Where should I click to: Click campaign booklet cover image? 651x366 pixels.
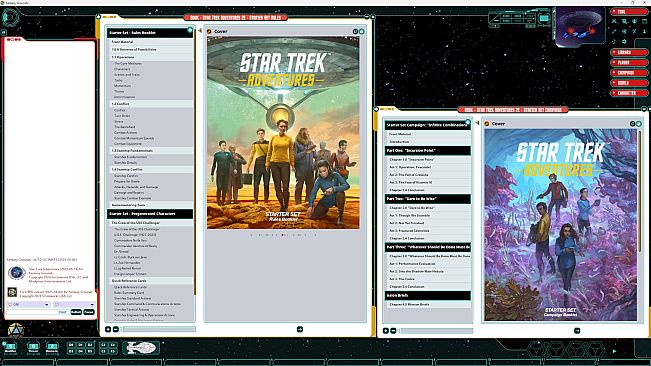pyautogui.click(x=560, y=224)
